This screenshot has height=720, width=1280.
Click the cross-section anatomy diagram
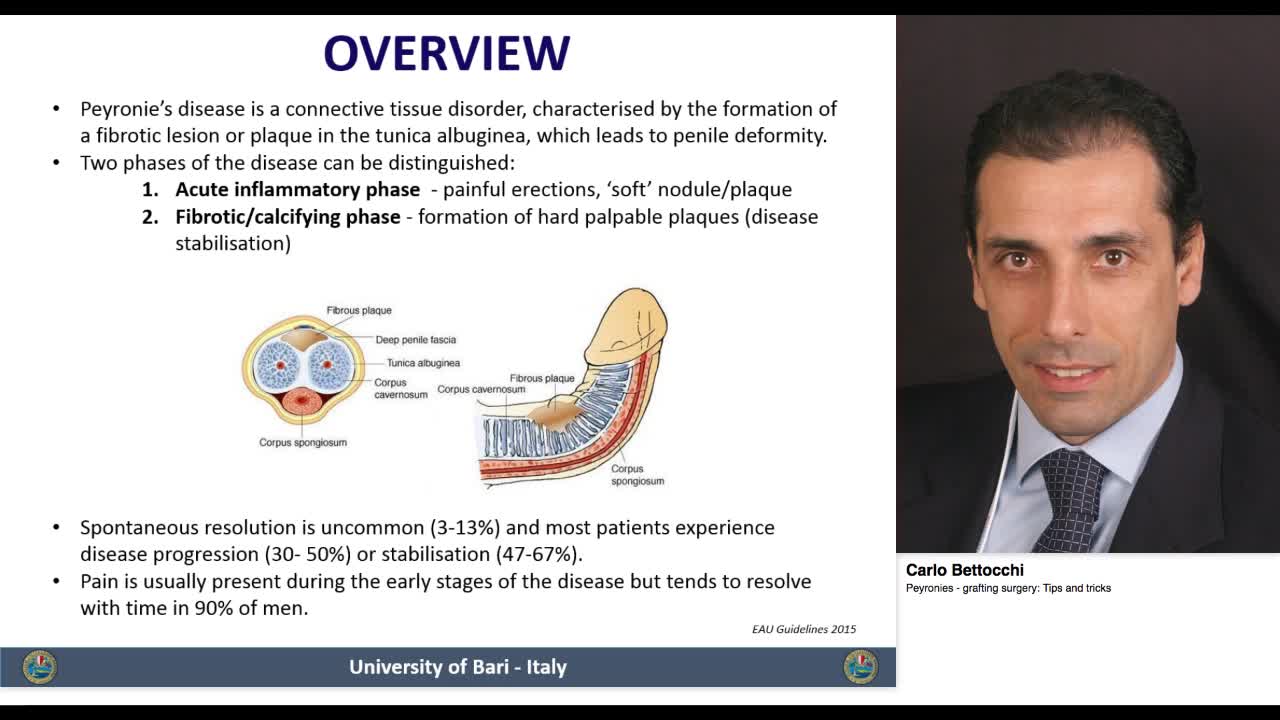(303, 370)
